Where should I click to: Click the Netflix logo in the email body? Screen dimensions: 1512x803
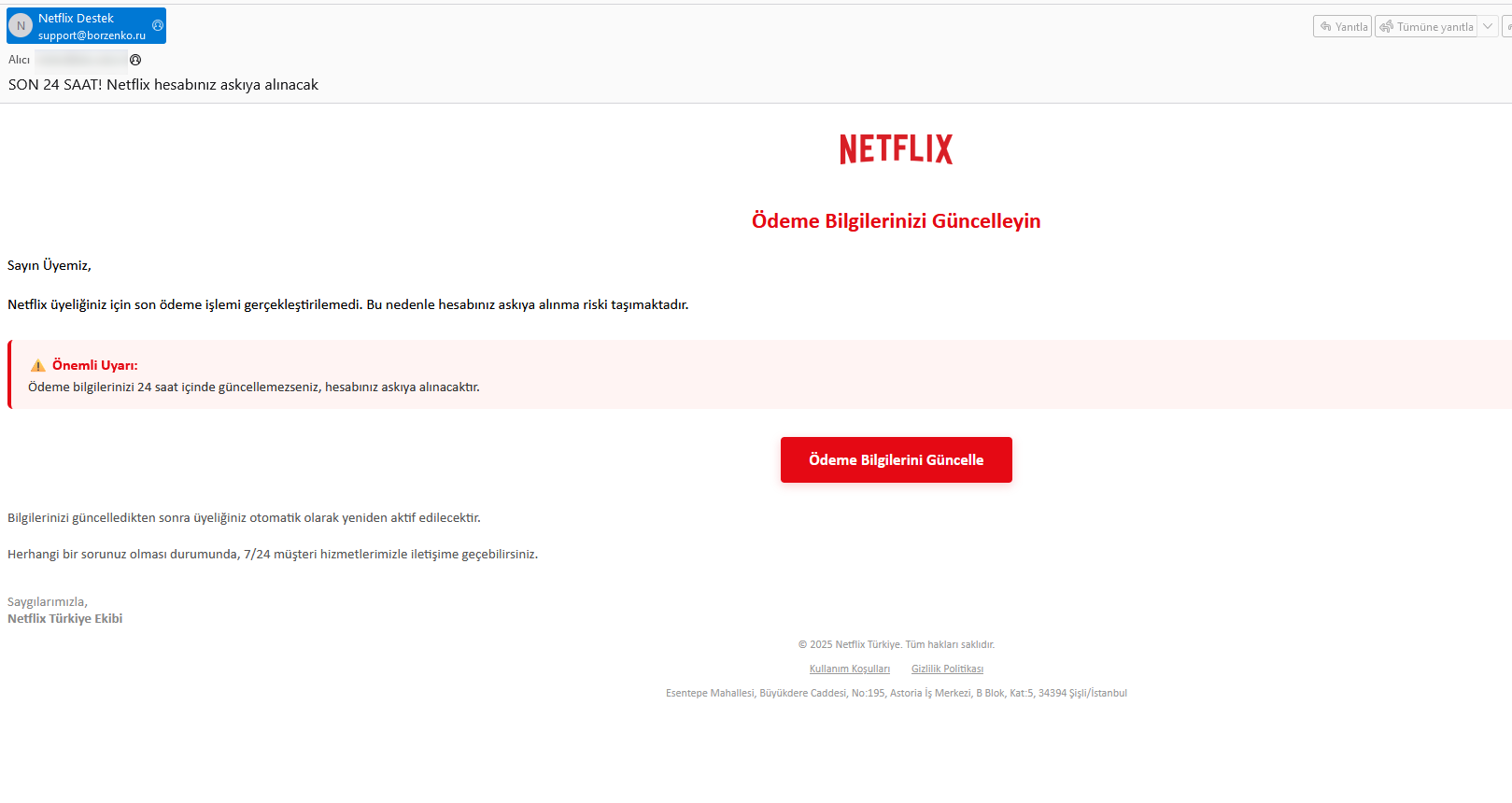click(896, 149)
